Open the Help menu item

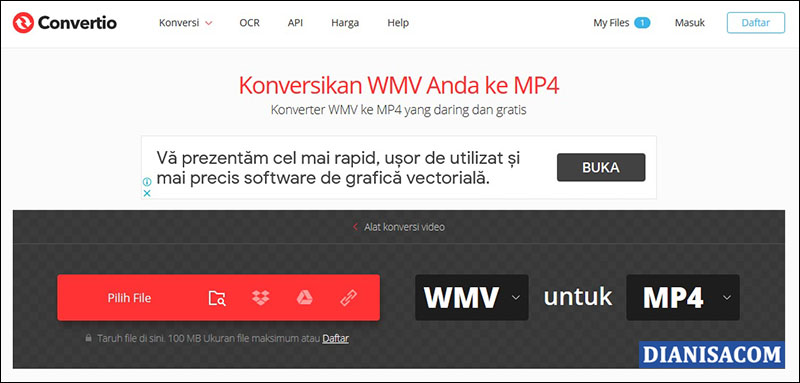398,23
